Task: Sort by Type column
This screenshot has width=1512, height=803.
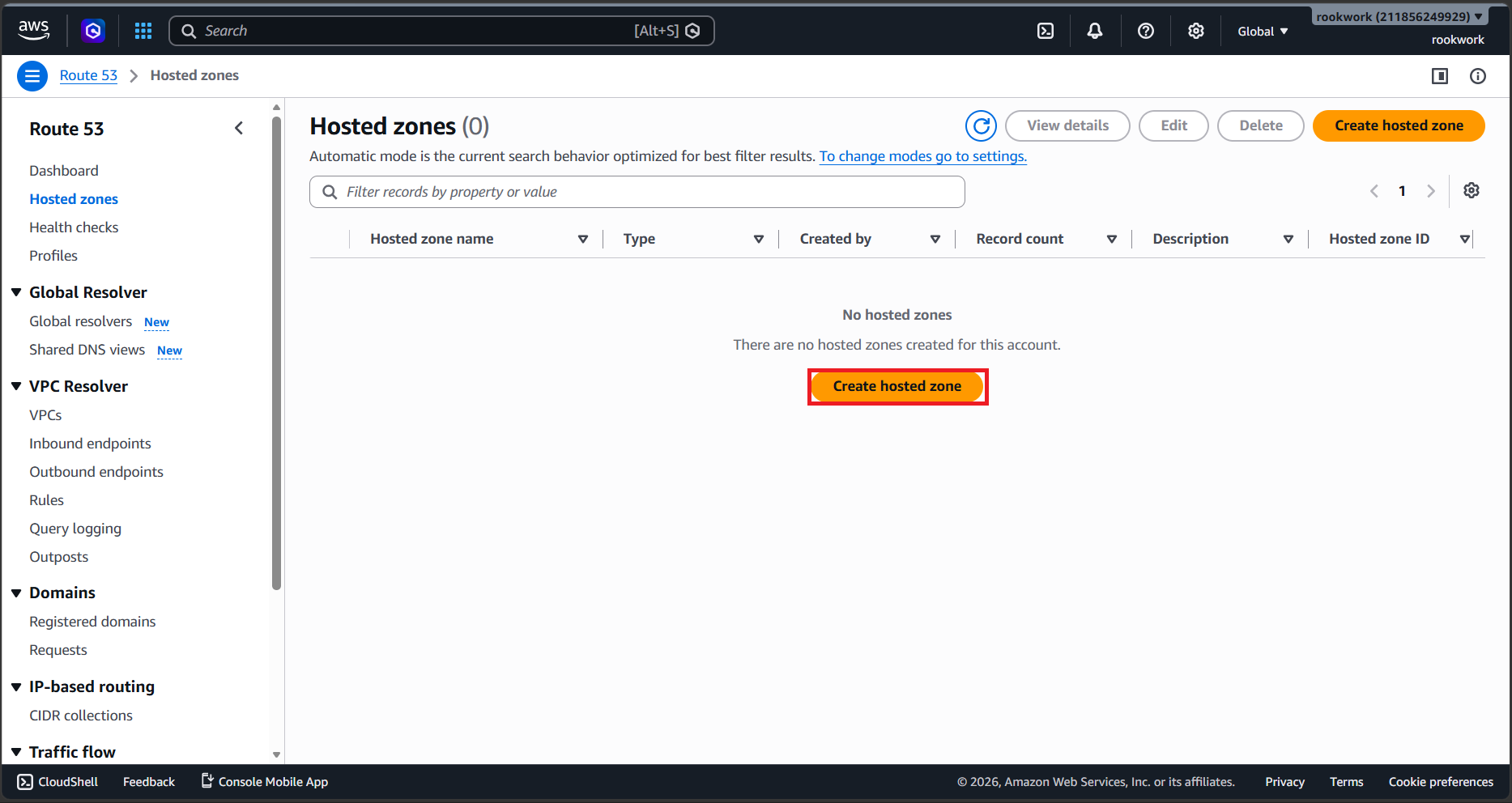Action: coord(759,240)
